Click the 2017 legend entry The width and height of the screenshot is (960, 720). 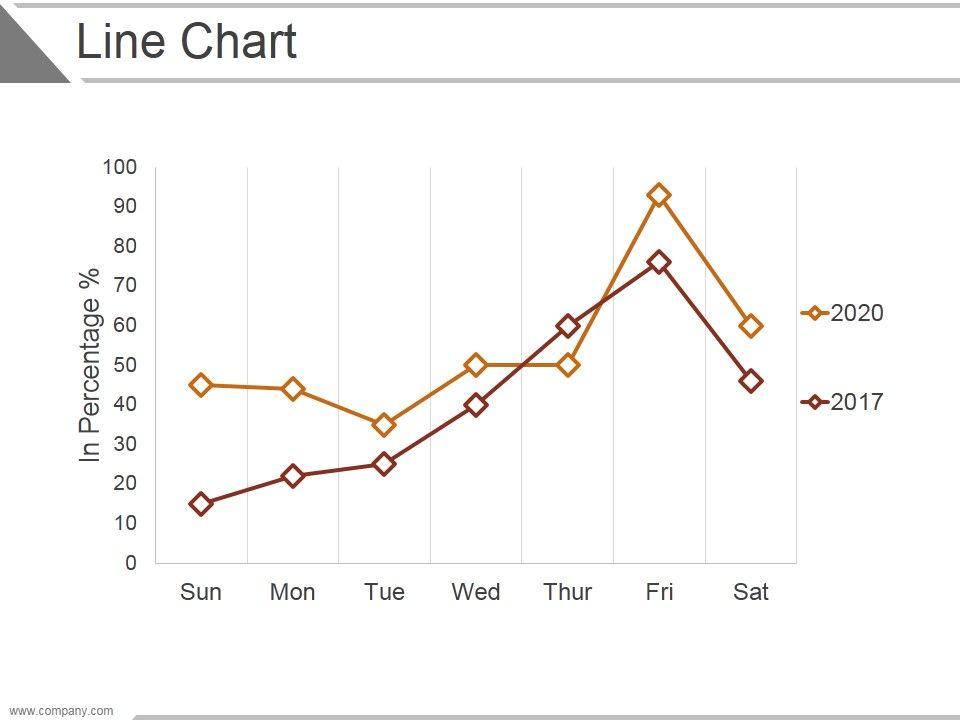point(843,402)
